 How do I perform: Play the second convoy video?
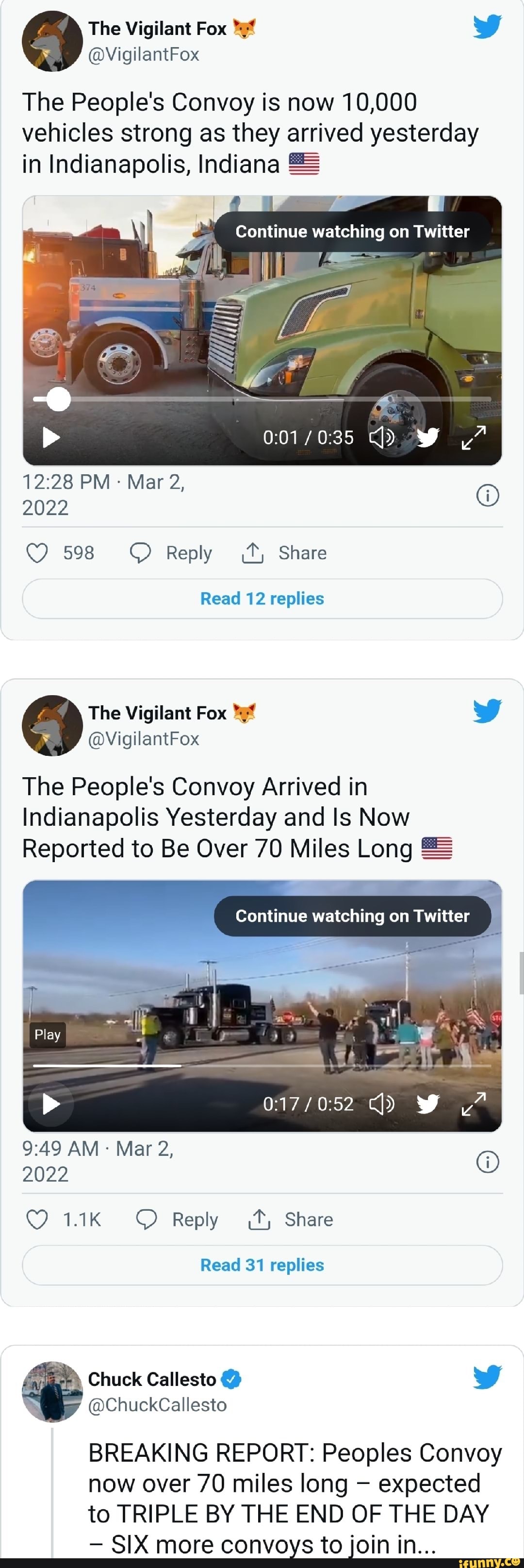click(50, 1103)
